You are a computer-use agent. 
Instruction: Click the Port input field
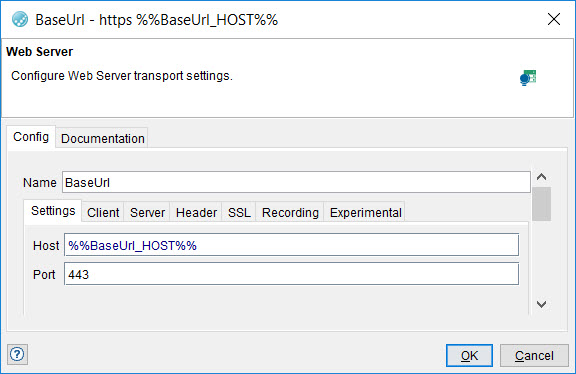tap(291, 274)
